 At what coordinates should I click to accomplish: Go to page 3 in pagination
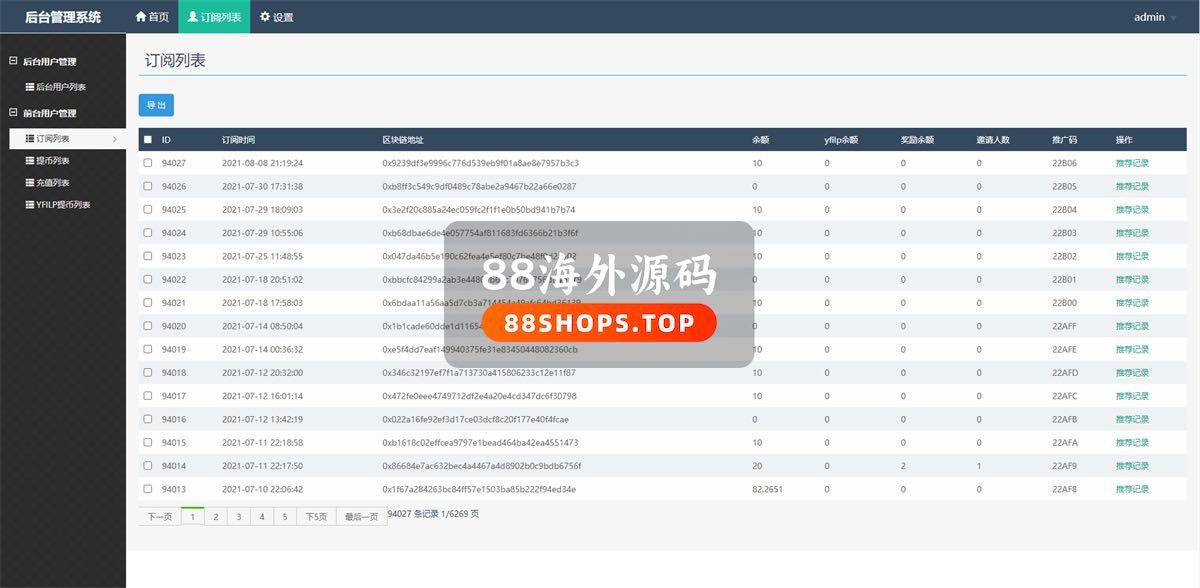[x=238, y=517]
